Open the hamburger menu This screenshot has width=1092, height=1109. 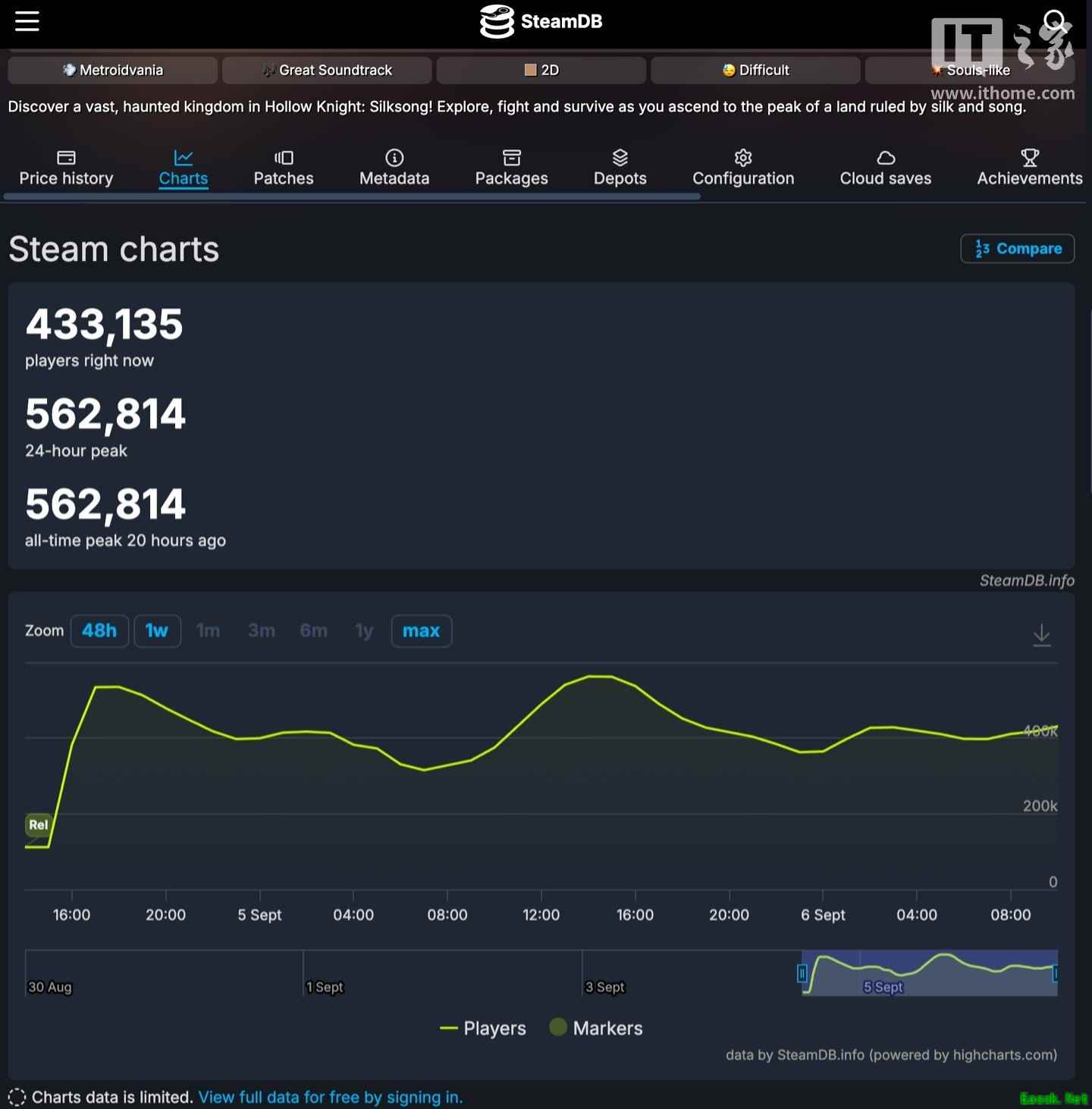point(27,21)
